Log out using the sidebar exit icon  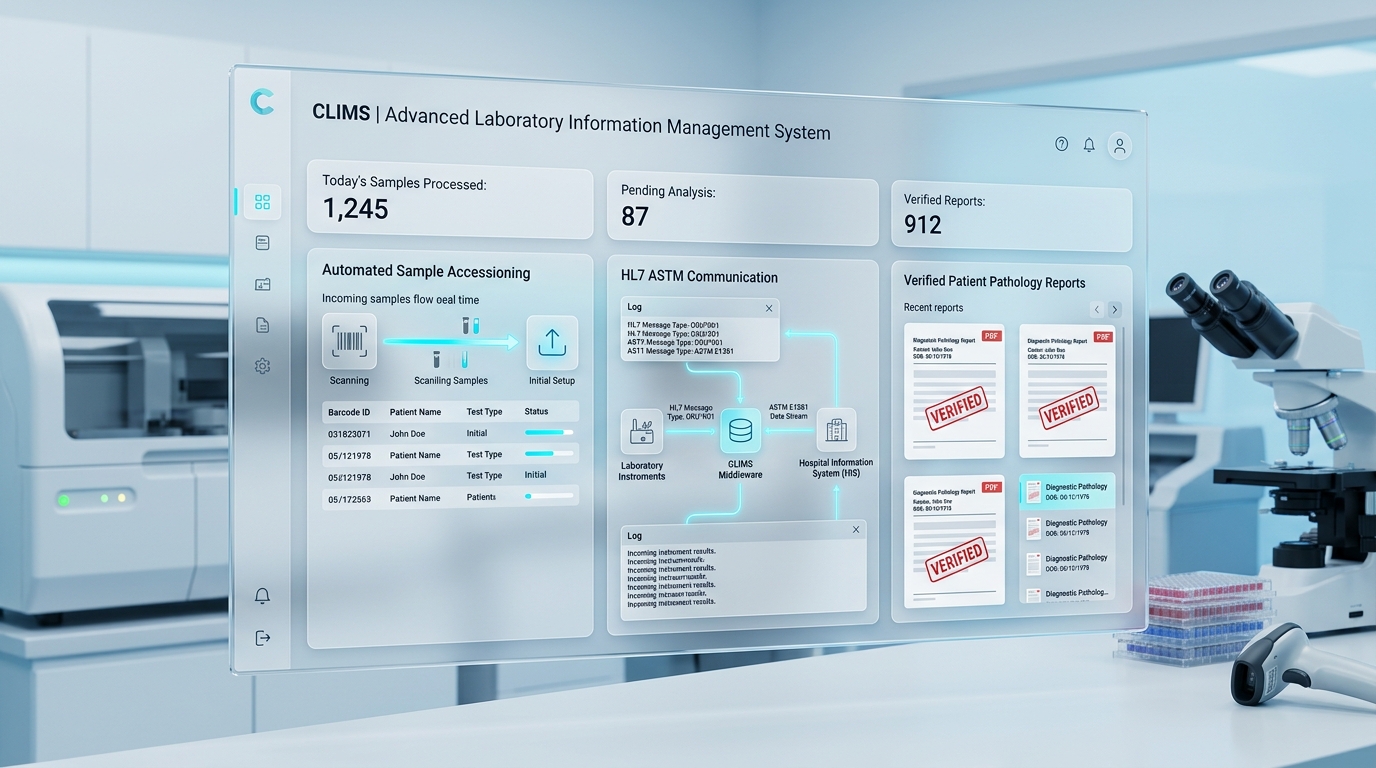click(262, 638)
